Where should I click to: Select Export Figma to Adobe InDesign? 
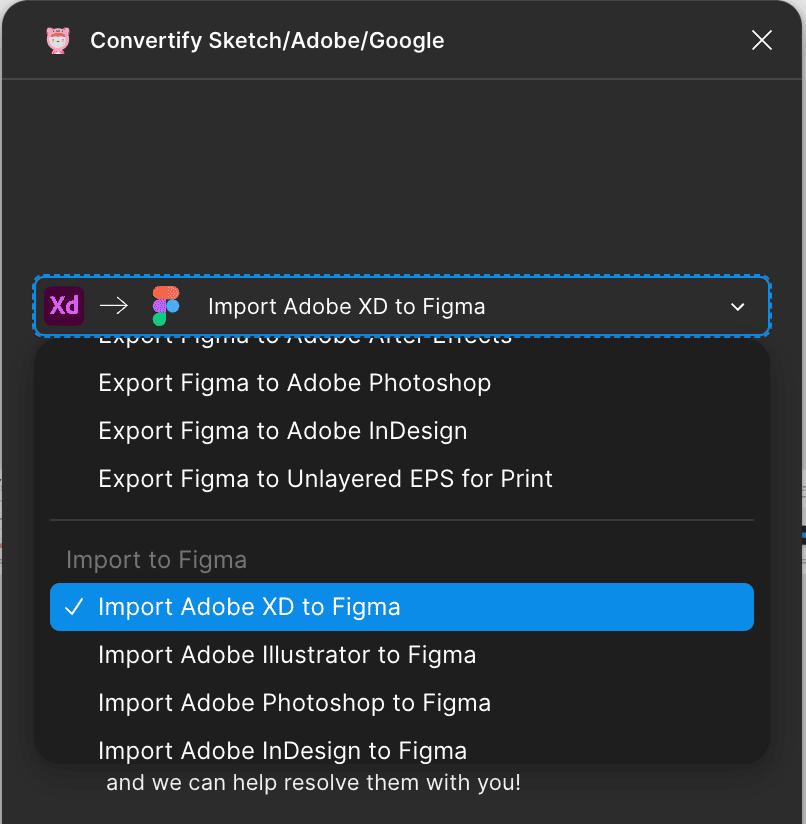(x=282, y=431)
